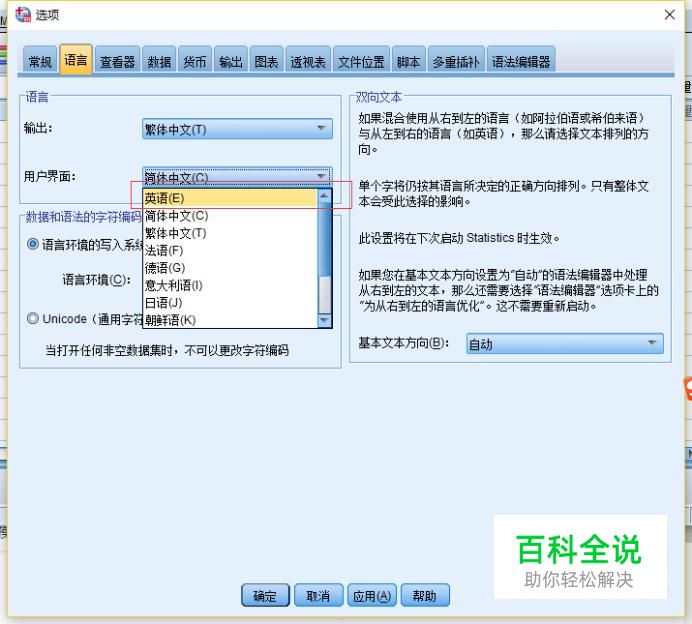Pick 繁体中文(T) in the open list
This screenshot has height=624, width=692.
(x=230, y=233)
